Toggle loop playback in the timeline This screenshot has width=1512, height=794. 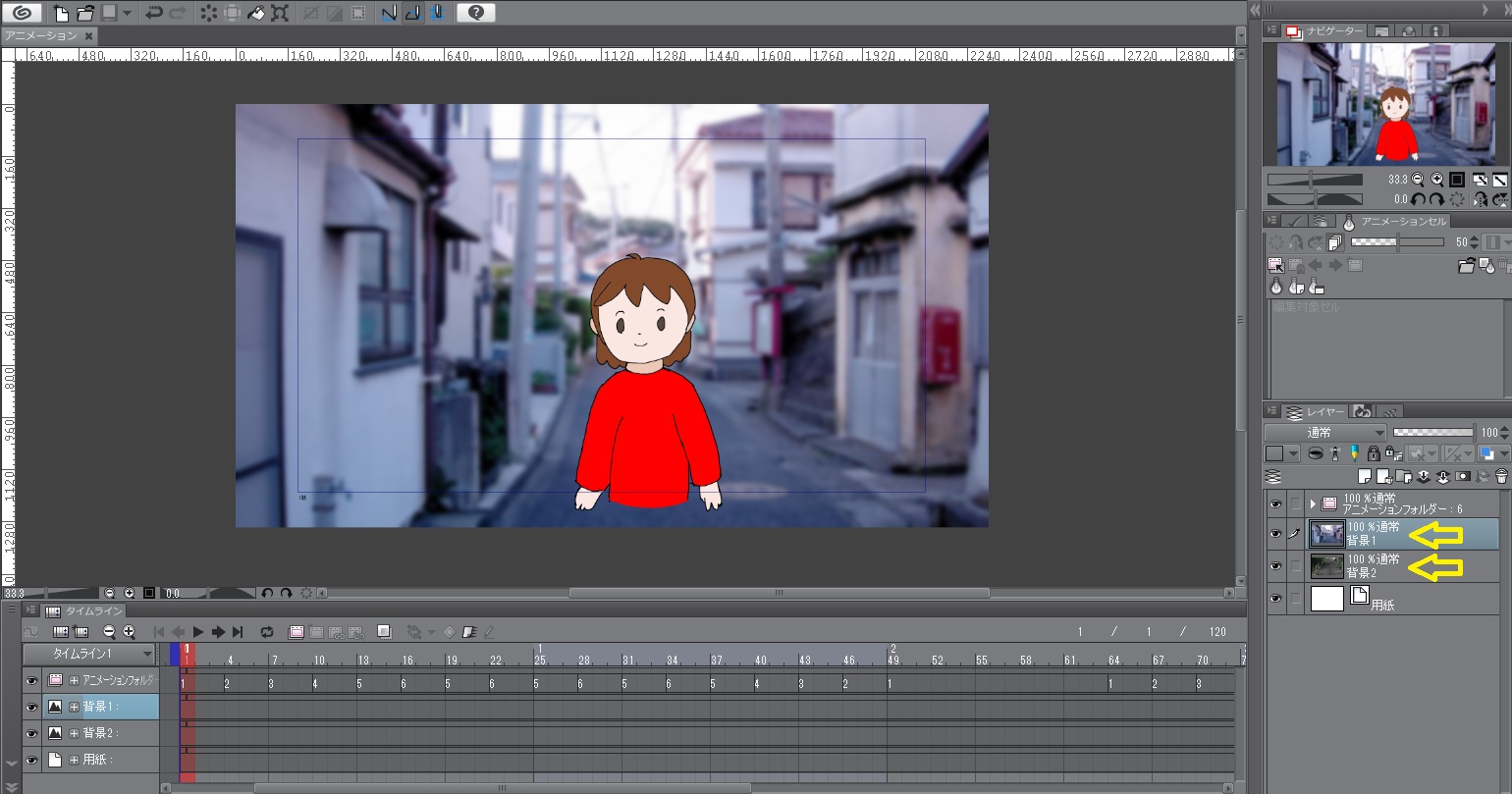tap(266, 632)
